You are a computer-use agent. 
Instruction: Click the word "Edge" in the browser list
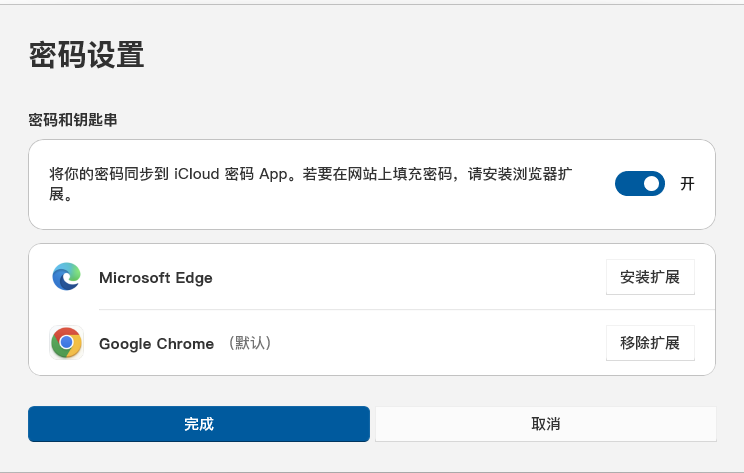click(x=194, y=278)
